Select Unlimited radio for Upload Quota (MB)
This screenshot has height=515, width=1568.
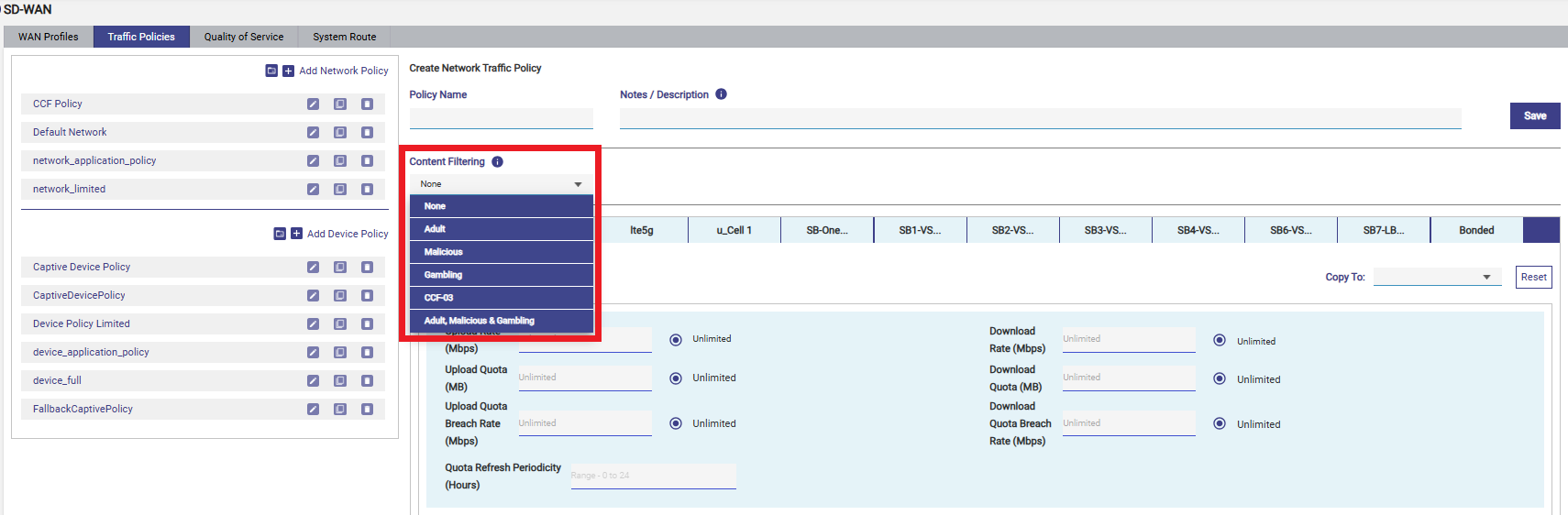[x=676, y=378]
